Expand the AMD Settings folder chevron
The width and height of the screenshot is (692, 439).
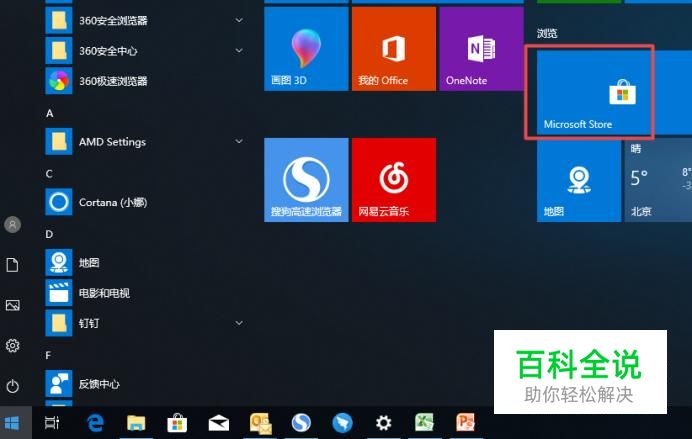[239, 141]
